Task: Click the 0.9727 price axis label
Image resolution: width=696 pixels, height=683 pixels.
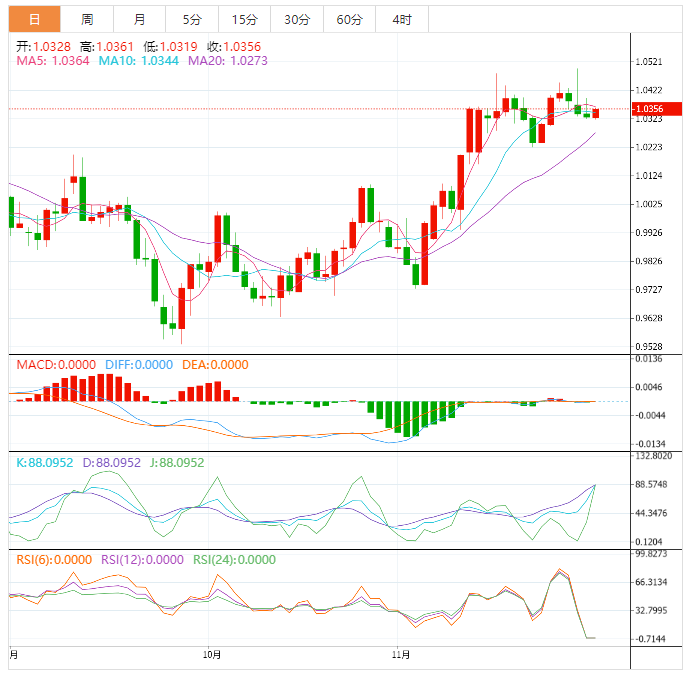Action: point(649,289)
